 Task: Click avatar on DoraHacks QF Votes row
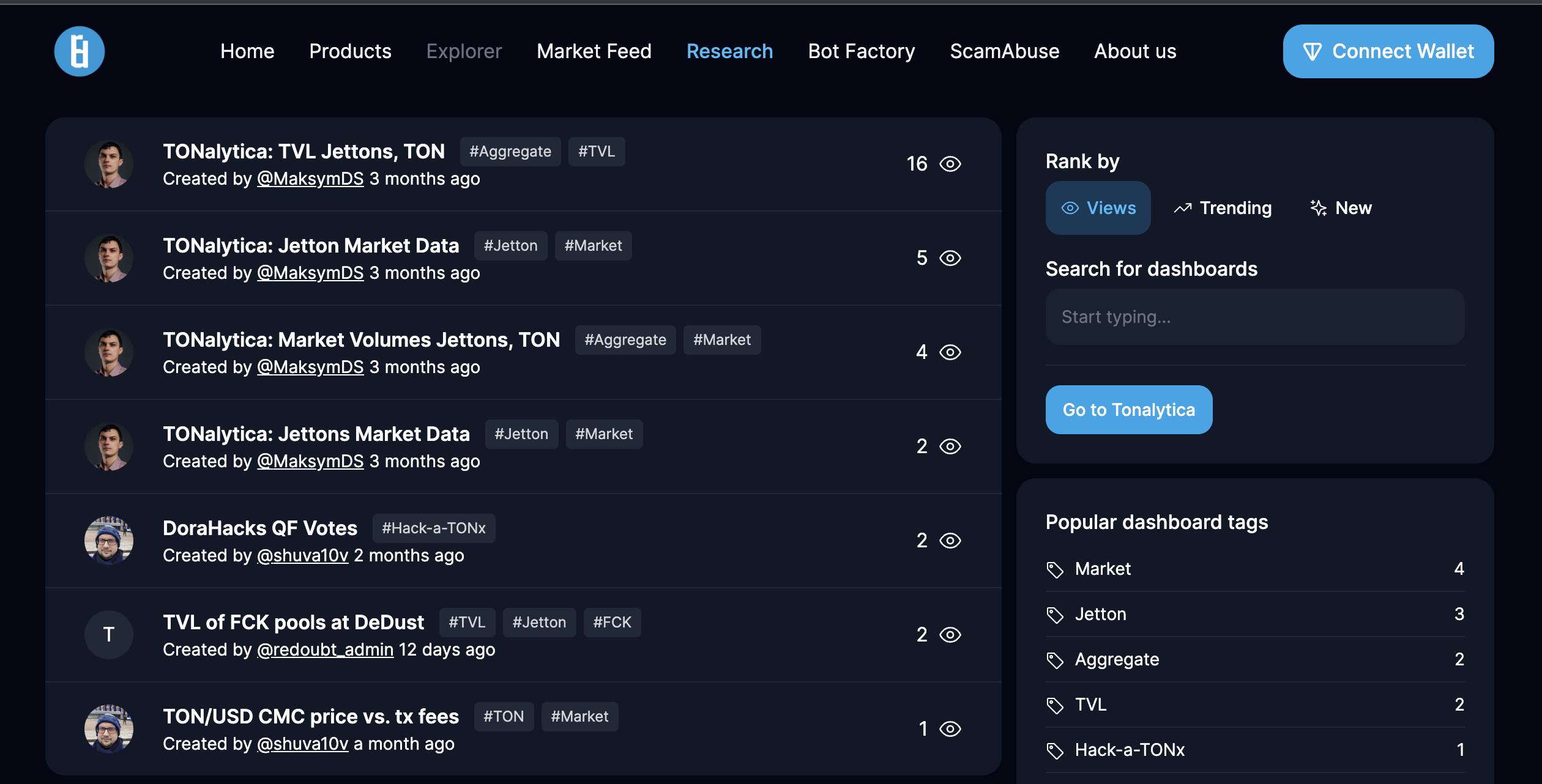pos(109,541)
